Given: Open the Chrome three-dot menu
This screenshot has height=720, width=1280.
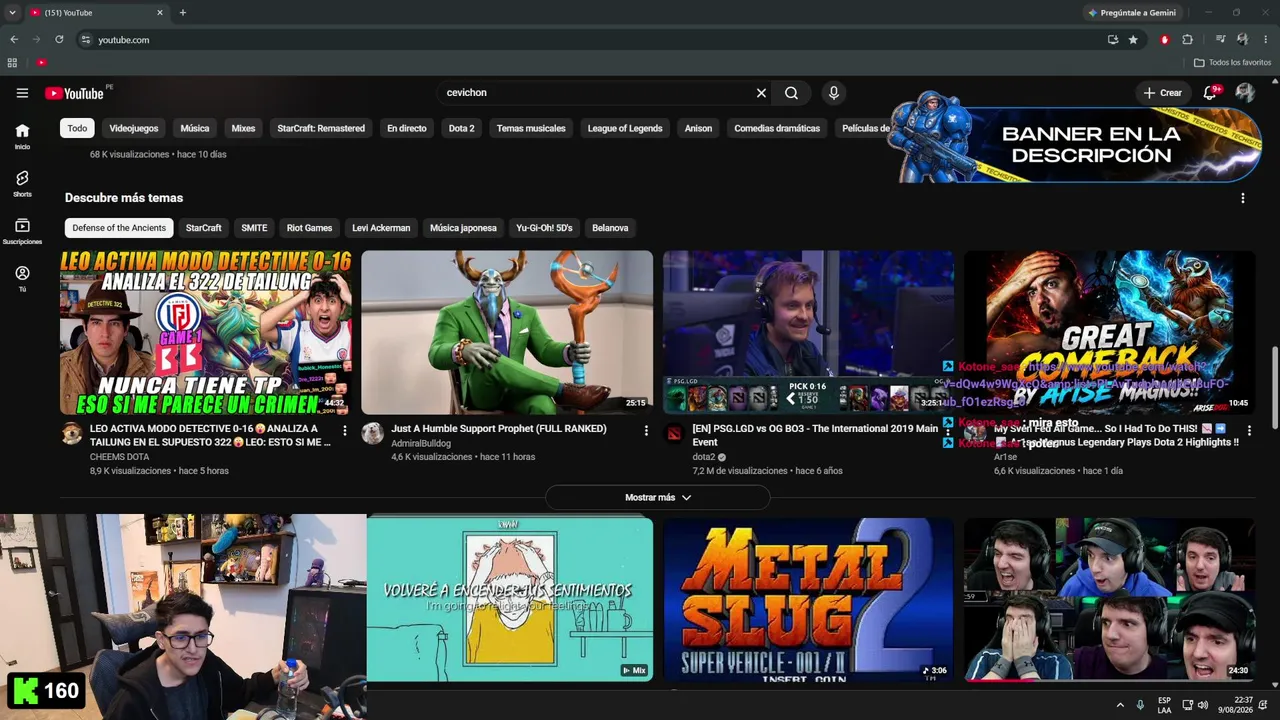Looking at the screenshot, I should click(1264, 40).
